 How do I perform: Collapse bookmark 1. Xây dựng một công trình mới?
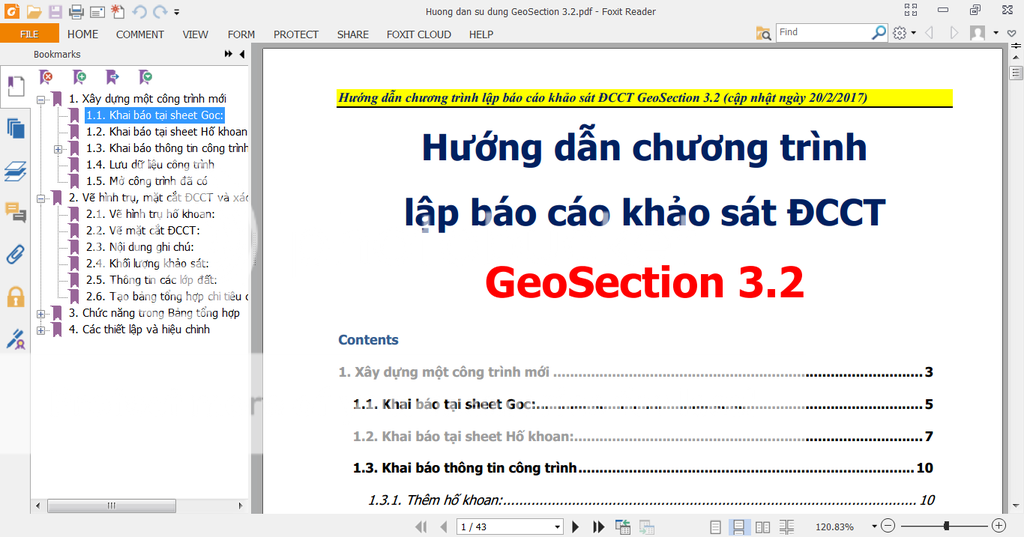click(x=40, y=100)
